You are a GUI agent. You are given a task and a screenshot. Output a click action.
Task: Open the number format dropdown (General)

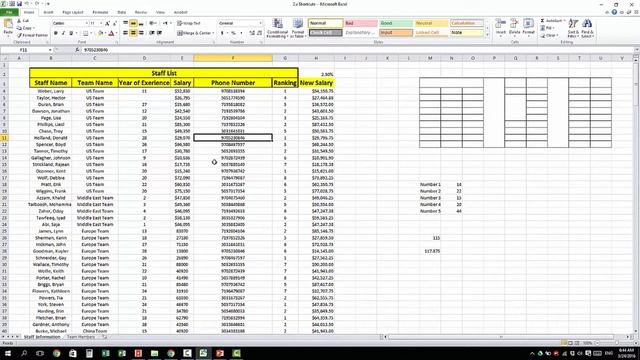pos(260,23)
